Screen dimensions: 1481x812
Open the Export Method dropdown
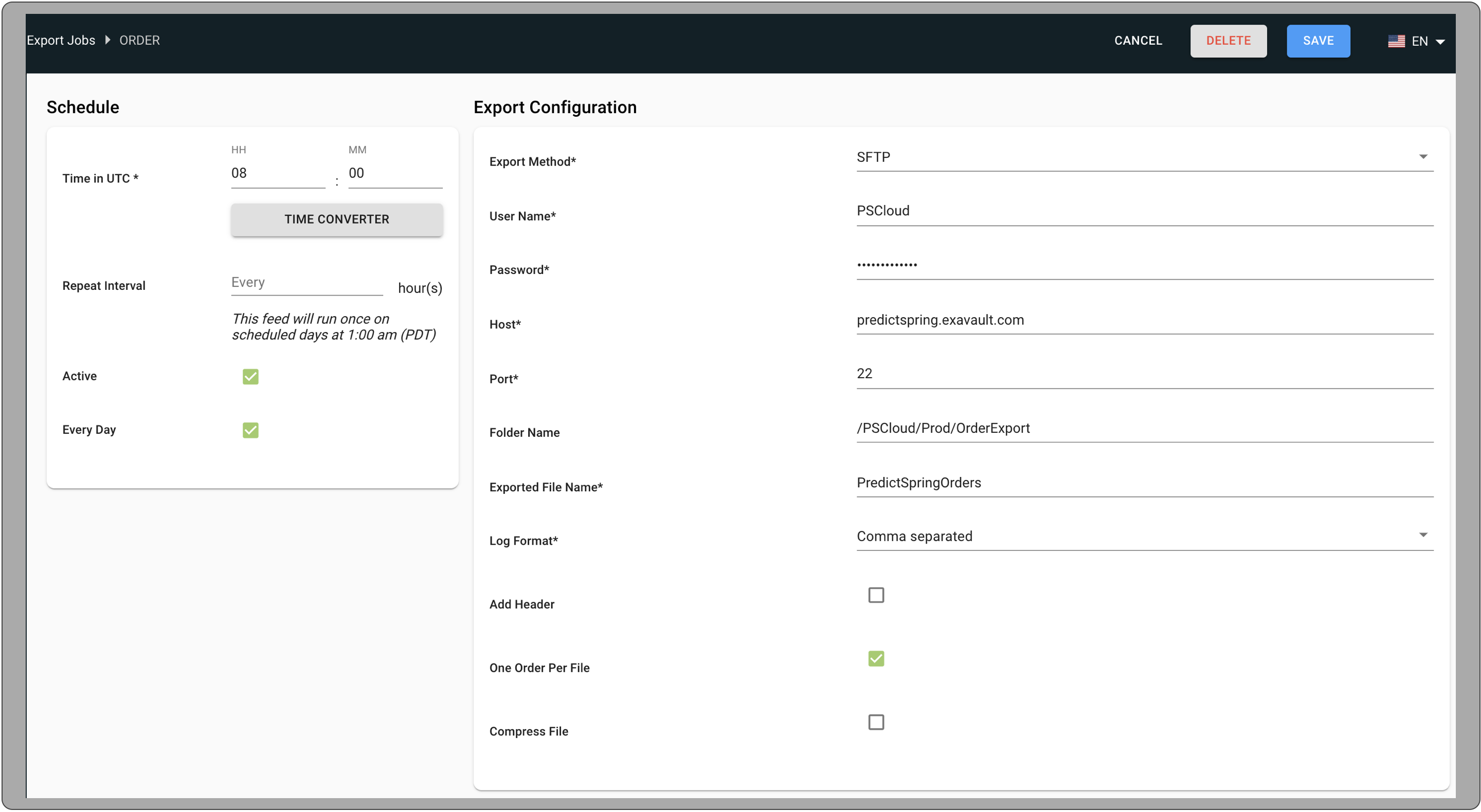pos(1423,156)
